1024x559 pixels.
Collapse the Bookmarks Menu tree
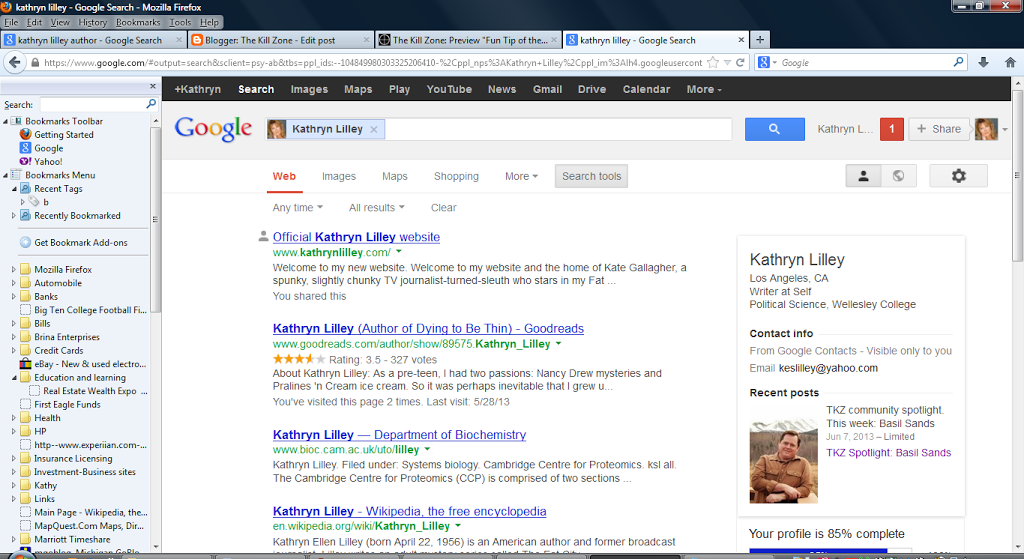pos(5,175)
